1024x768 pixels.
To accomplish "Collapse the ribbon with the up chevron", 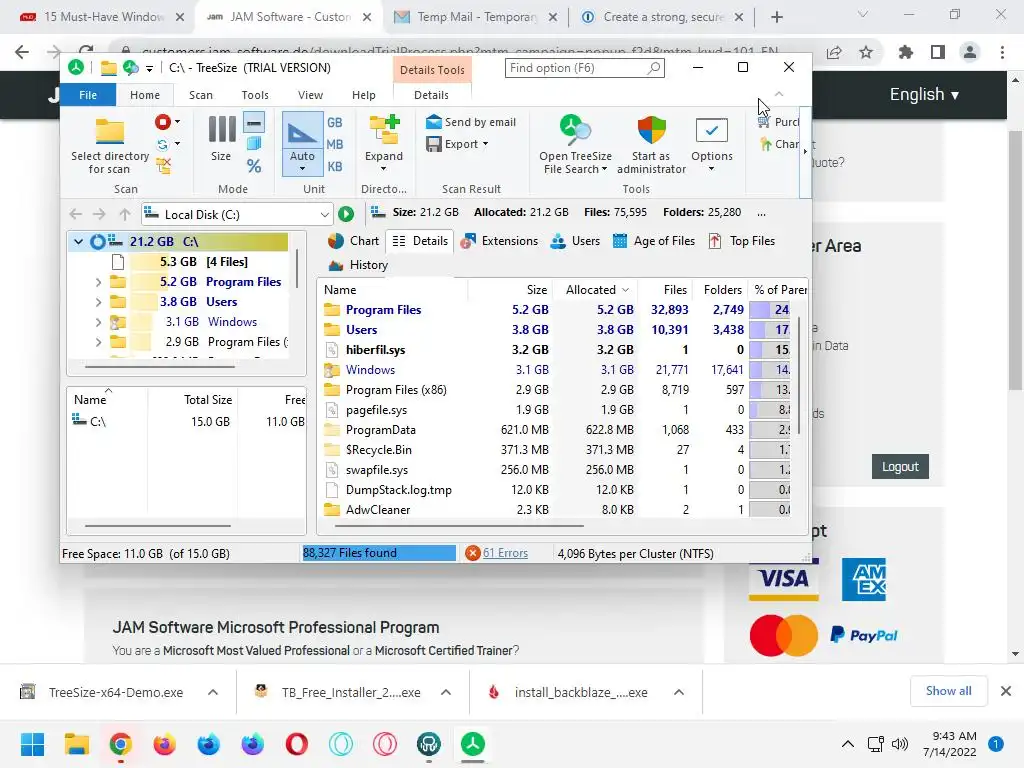I will (779, 95).
